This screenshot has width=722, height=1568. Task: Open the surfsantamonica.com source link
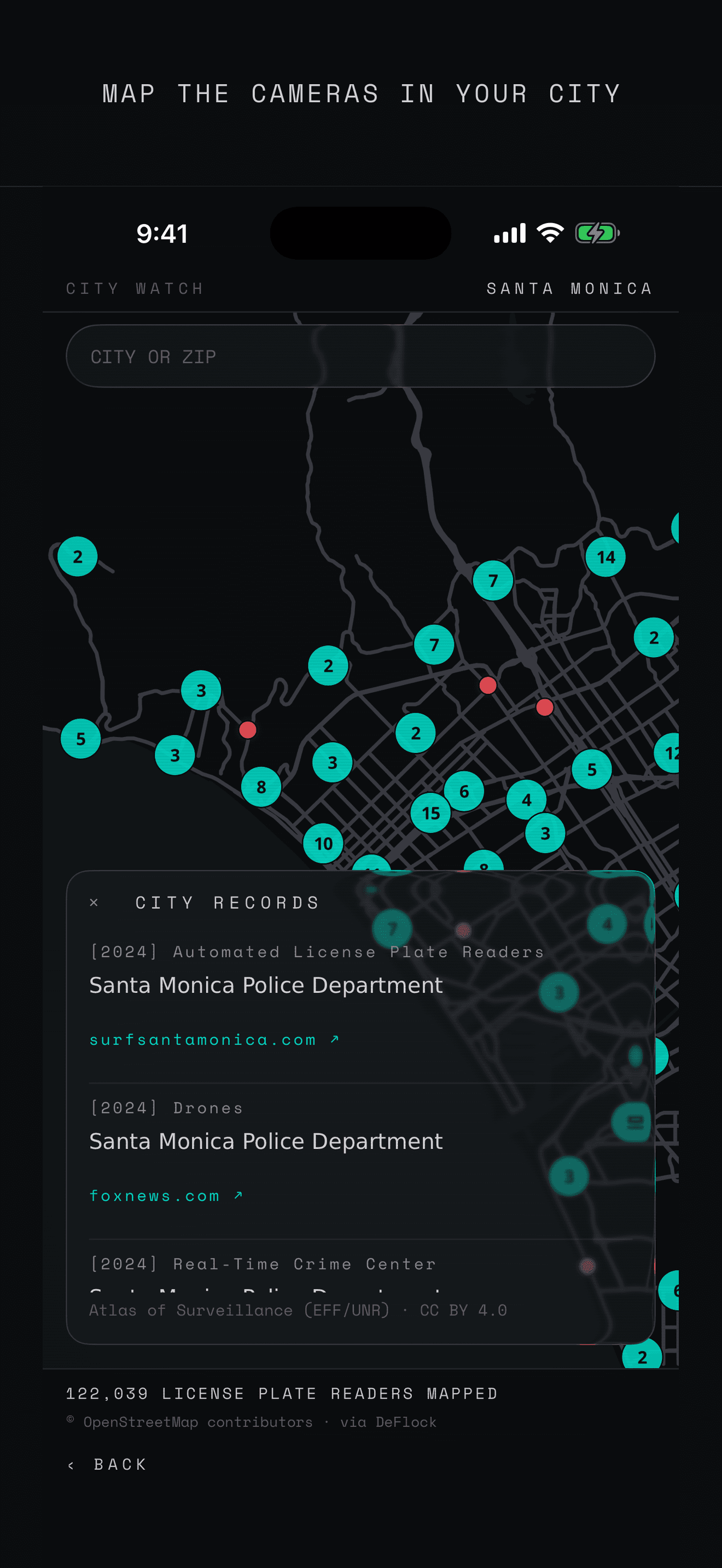(x=214, y=1039)
